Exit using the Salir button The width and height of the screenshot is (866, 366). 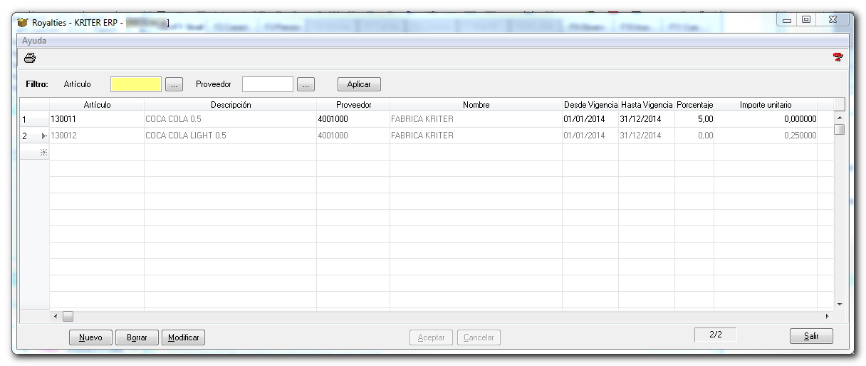(x=811, y=336)
